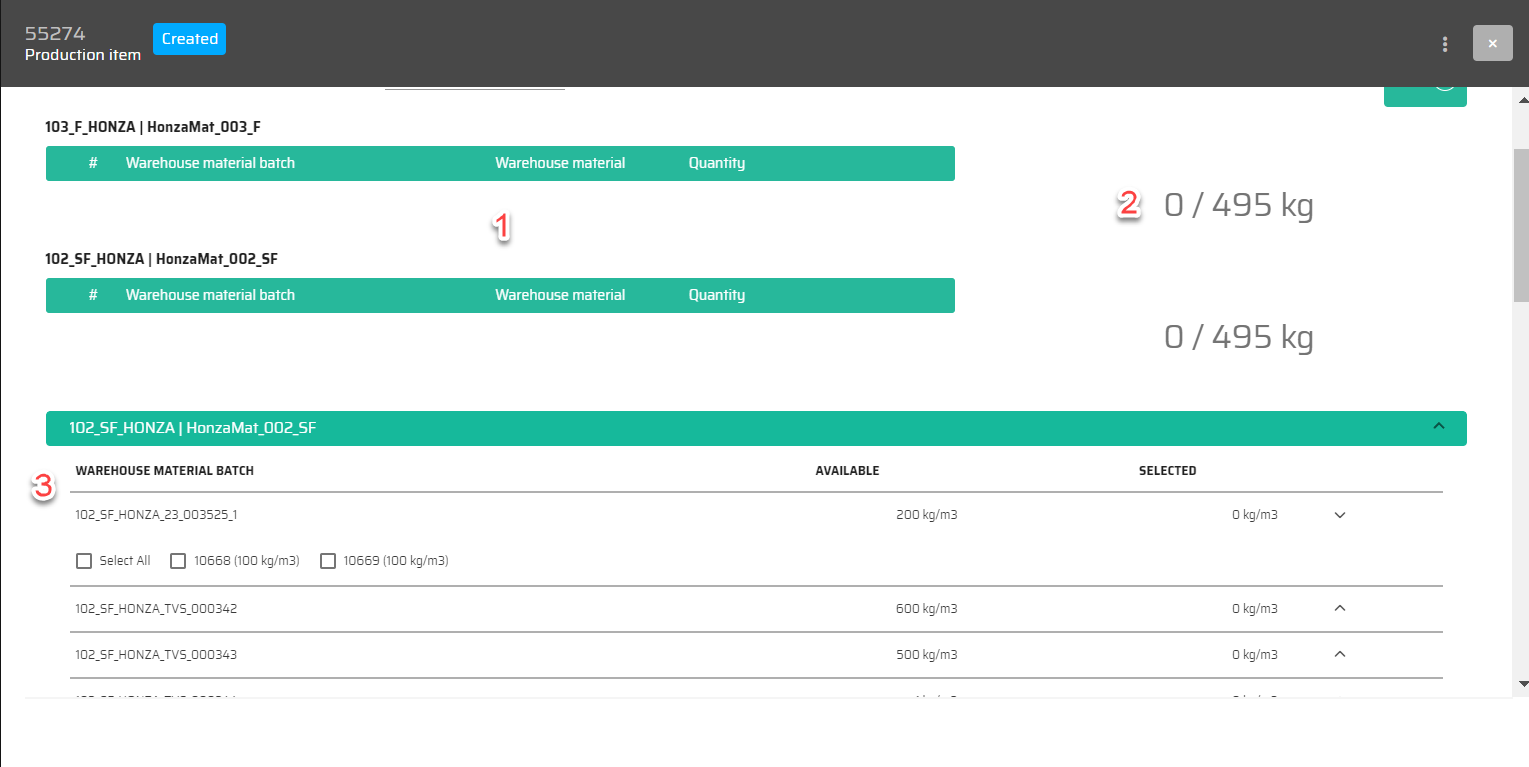Close the production item dialog
Image resolution: width=1529 pixels, height=767 pixels.
coord(1492,44)
